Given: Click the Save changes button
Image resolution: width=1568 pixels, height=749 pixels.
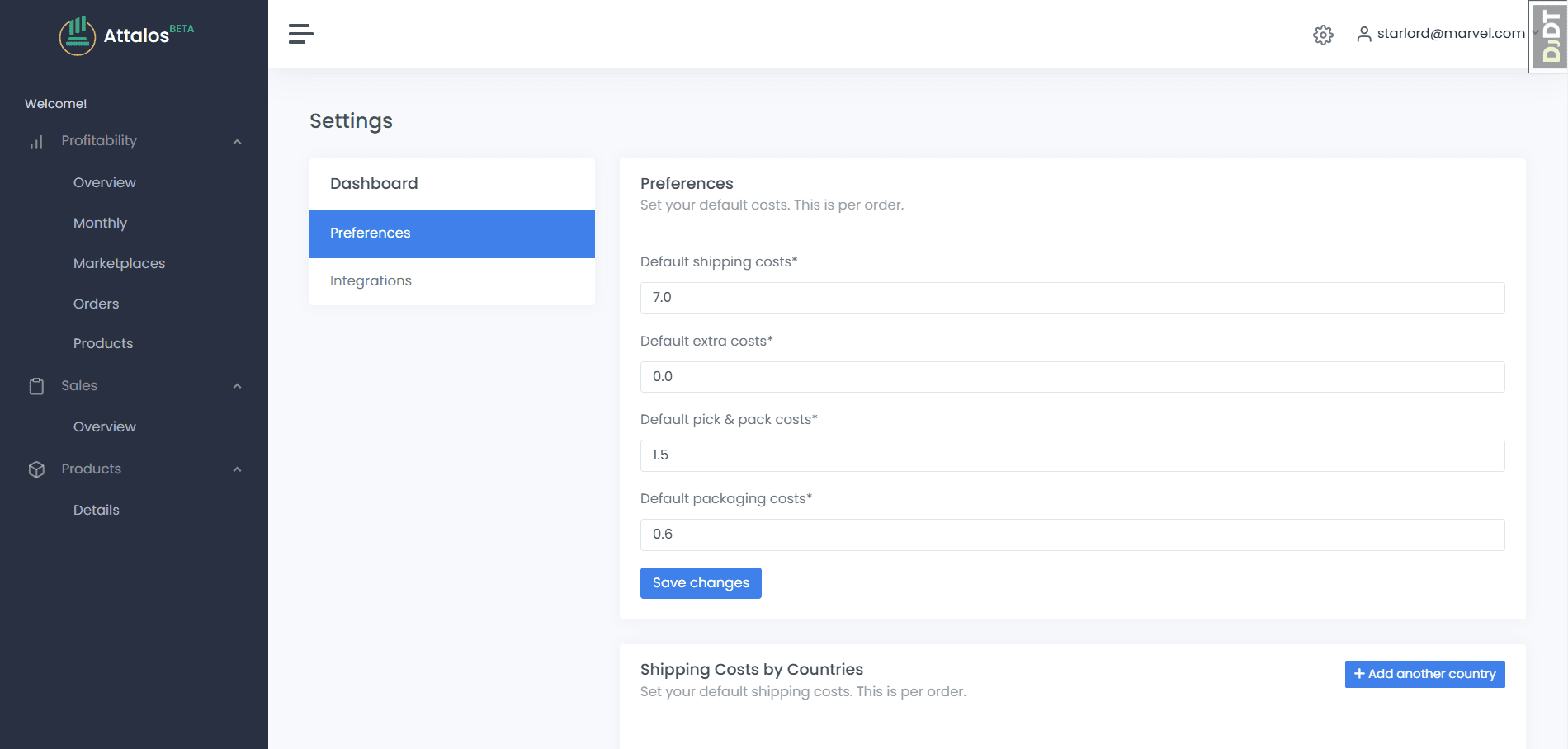Looking at the screenshot, I should click(x=701, y=583).
